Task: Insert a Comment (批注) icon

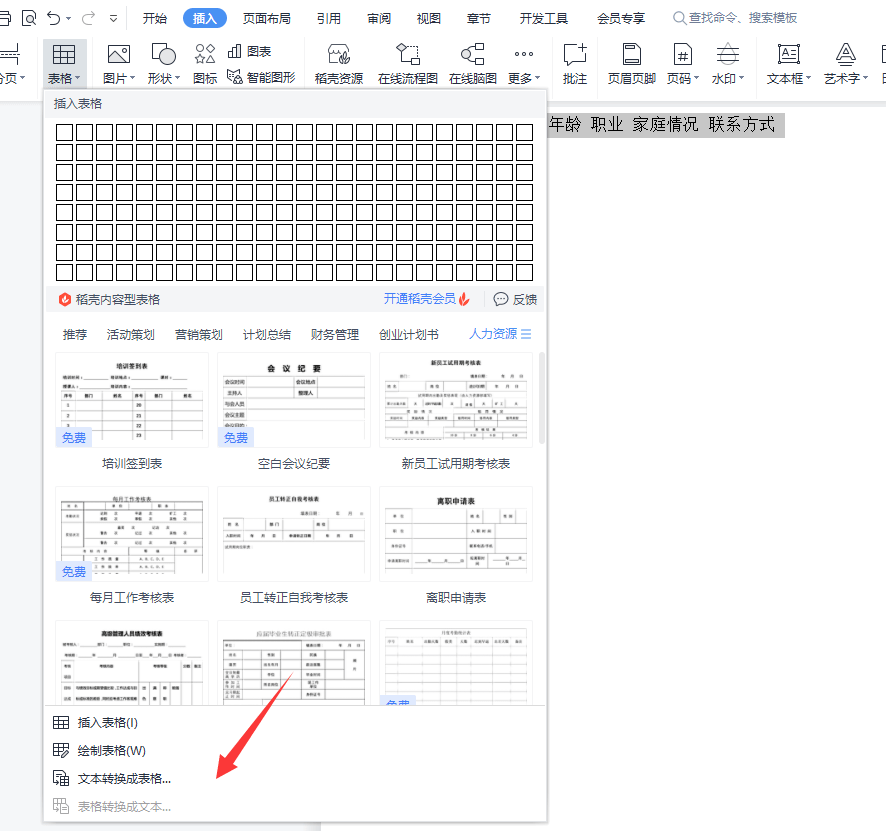Action: (x=575, y=54)
